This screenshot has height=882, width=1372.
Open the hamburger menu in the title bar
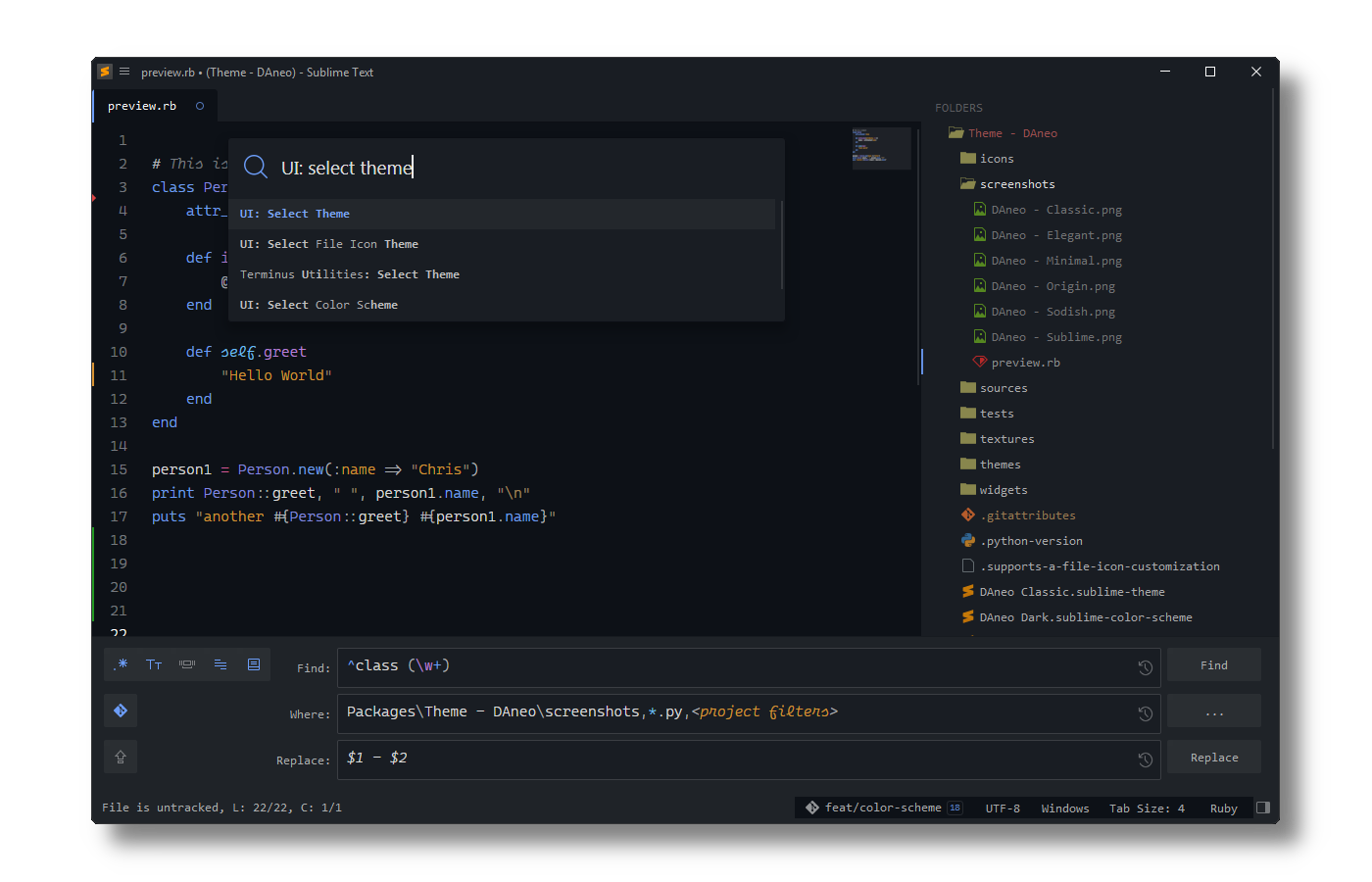124,72
